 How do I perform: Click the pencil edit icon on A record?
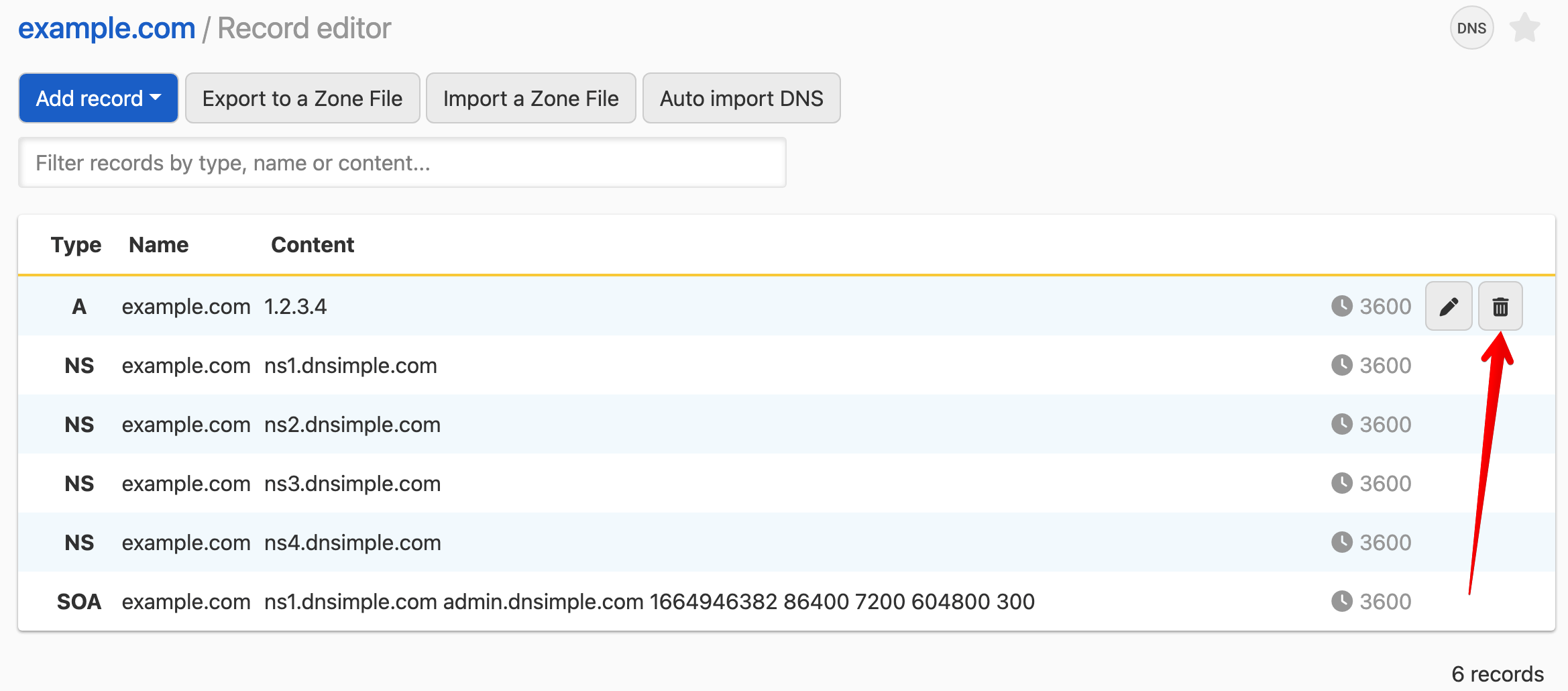(x=1448, y=307)
